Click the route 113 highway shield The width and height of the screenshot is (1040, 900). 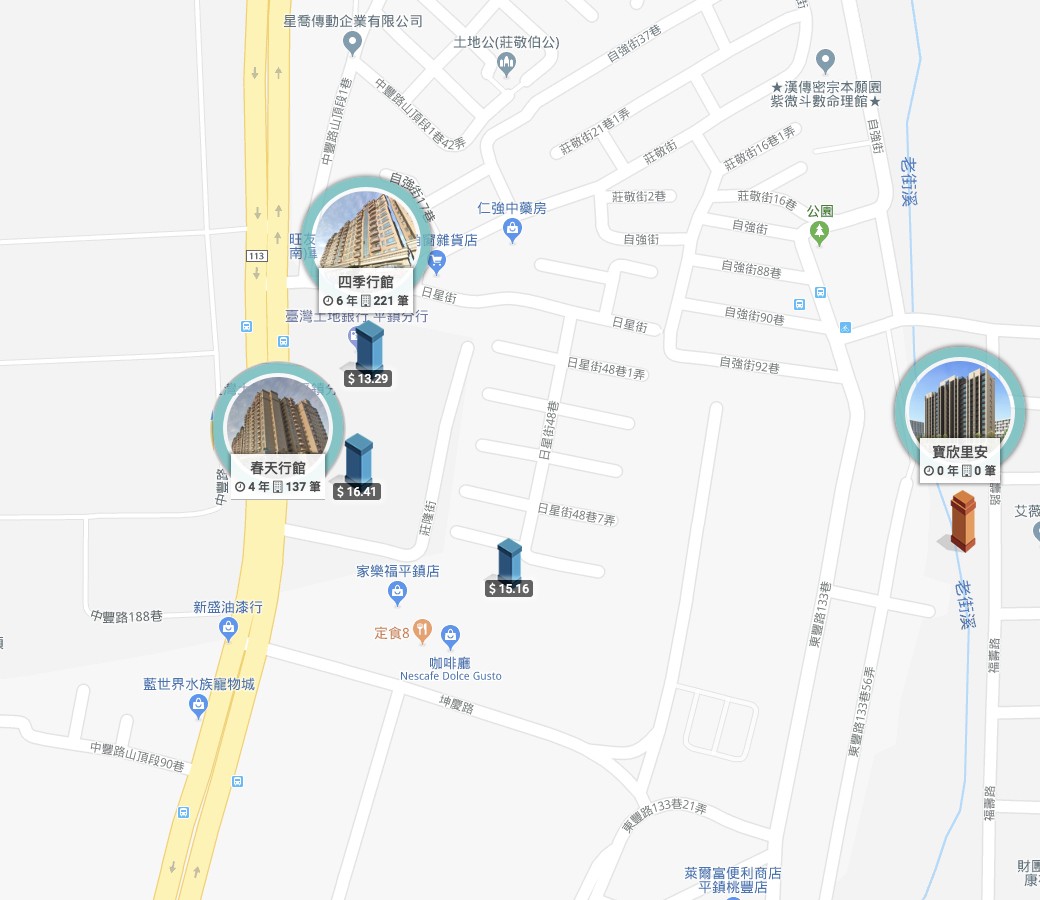coord(257,256)
